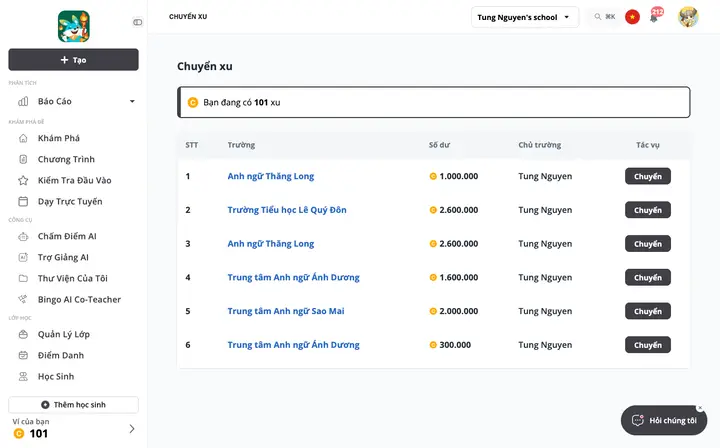The width and height of the screenshot is (720, 448).
Task: Open notifications bell icon
Action: 654,18
